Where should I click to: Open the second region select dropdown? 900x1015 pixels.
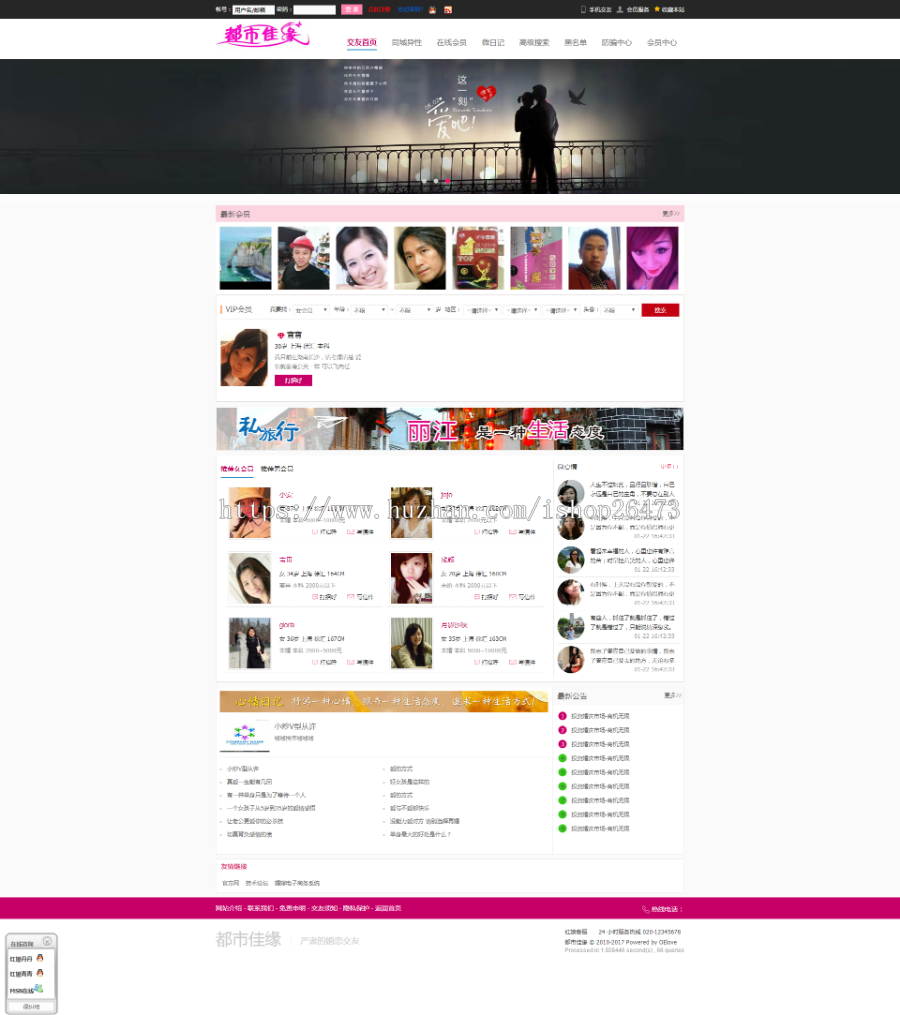[x=521, y=310]
